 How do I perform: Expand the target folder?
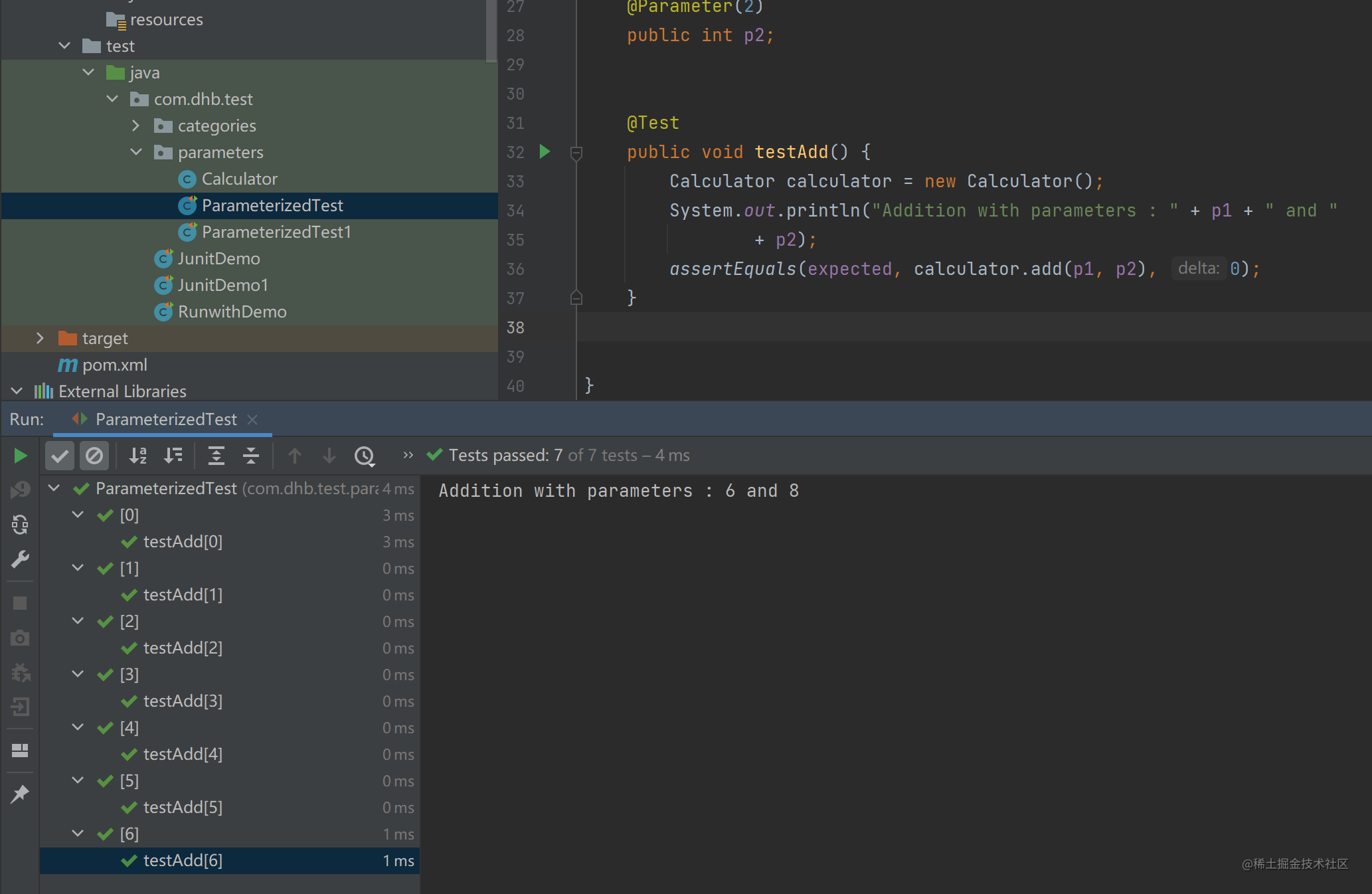point(40,338)
